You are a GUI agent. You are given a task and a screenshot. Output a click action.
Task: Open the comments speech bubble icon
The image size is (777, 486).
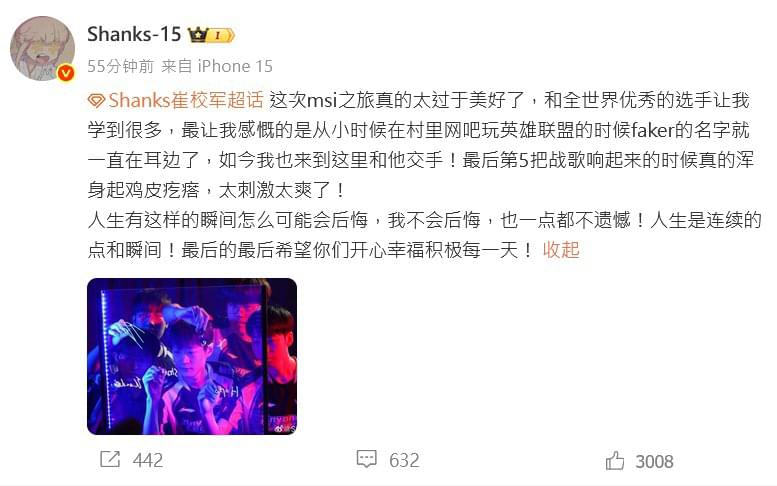click(x=367, y=459)
